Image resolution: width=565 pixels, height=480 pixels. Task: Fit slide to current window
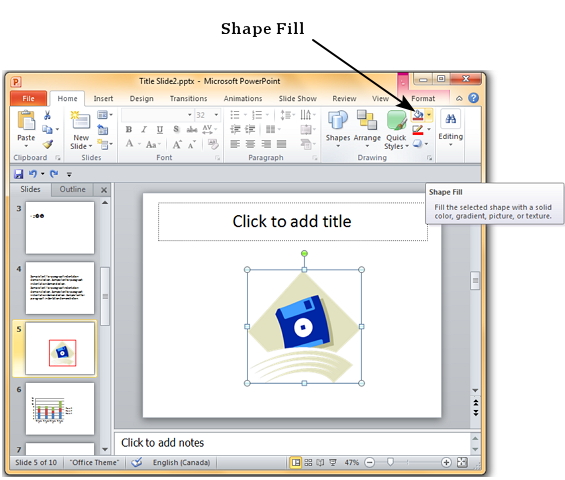462,462
